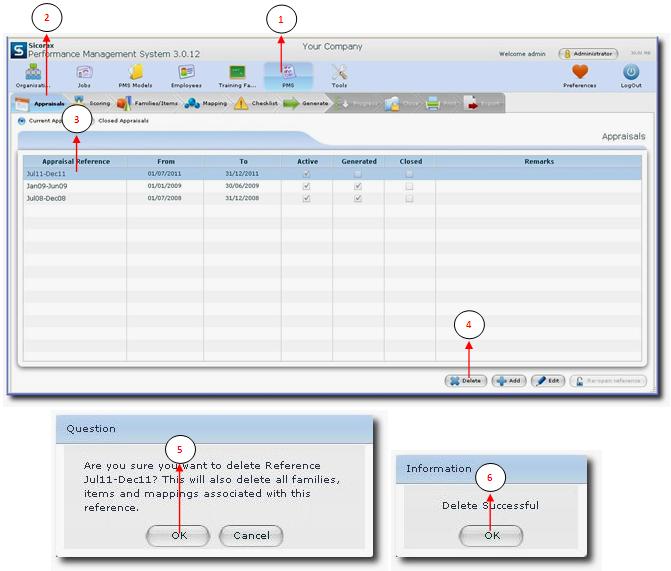Toggle Active checkbox for Jul11-Dec11
The width and height of the screenshot is (671, 571).
click(x=307, y=174)
